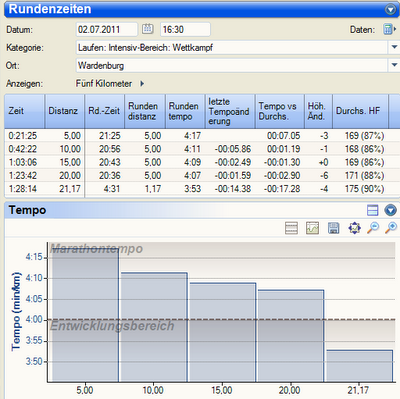This screenshot has width=400, height=399.
Task: Click the chart series graph toolbar icon
Action: point(312,228)
